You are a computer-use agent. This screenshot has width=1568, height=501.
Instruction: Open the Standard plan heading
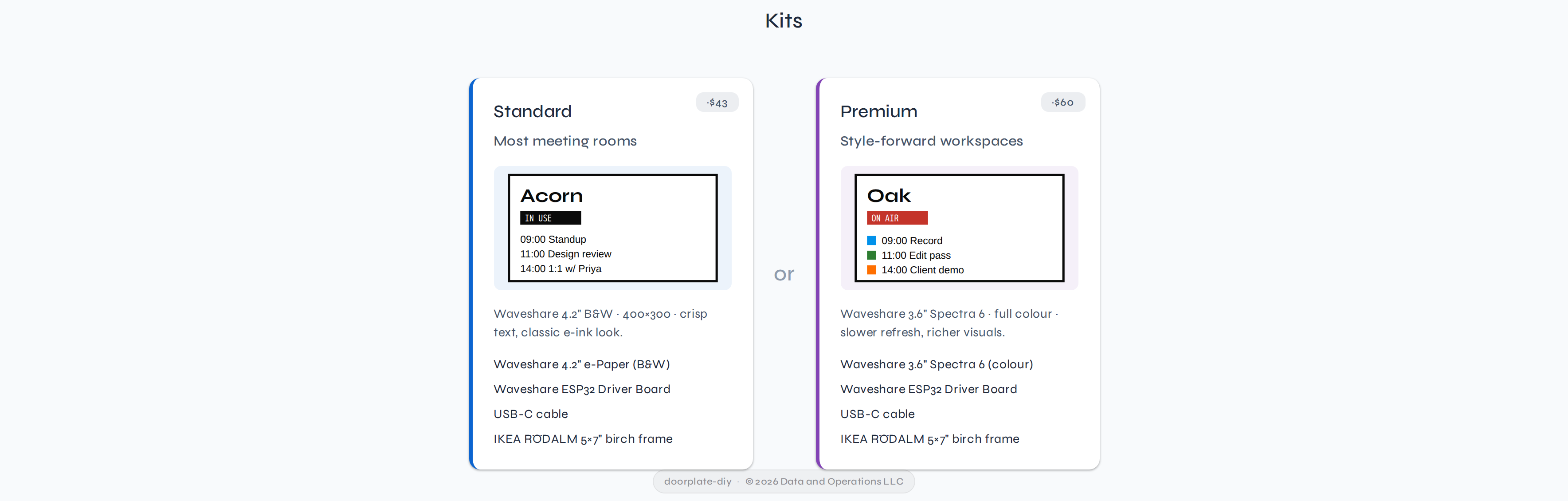tap(532, 111)
